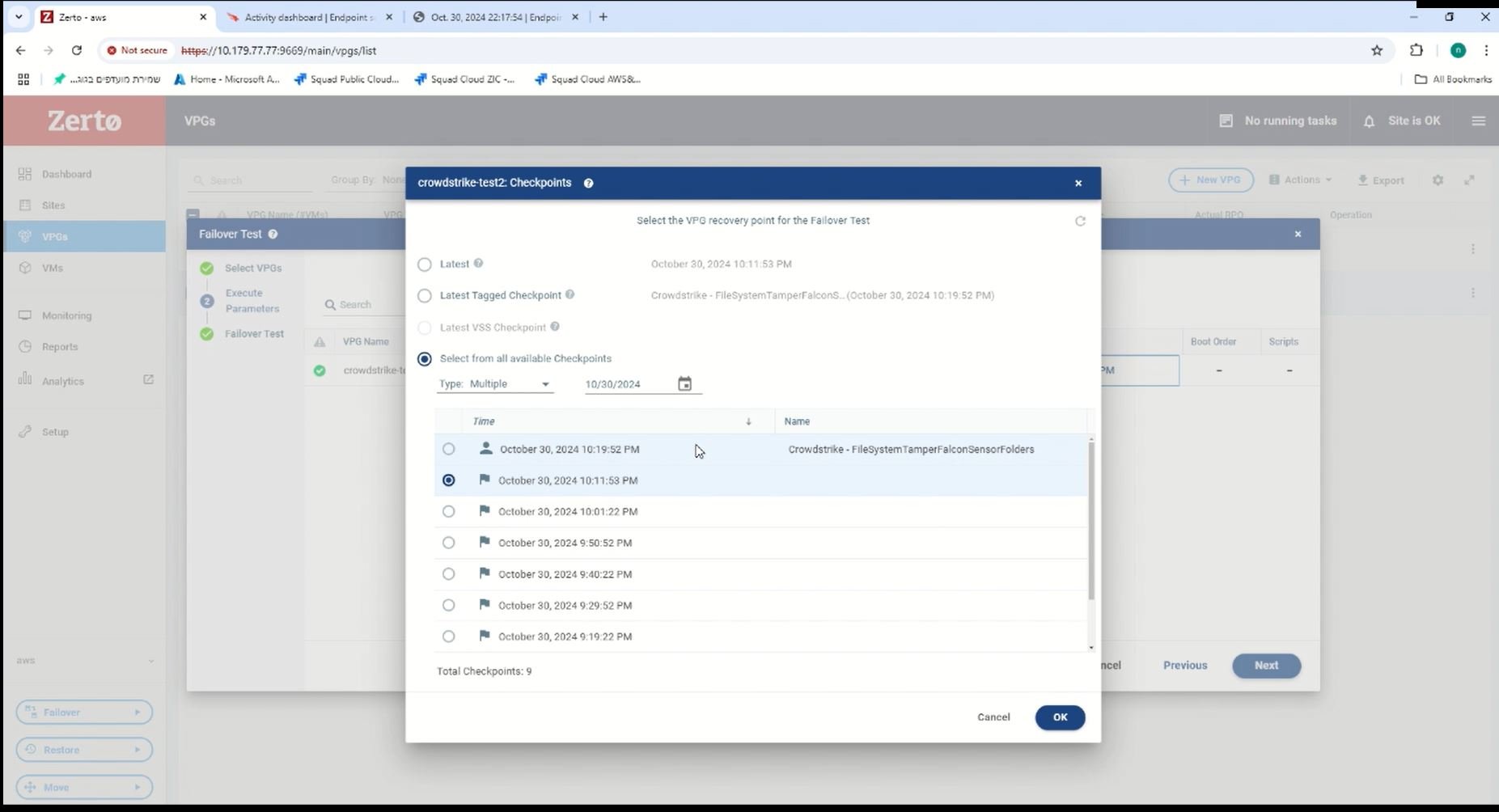Click Crowdstrike - FileSystemTamperFalconSensorFolders checkpoint name
1499x812 pixels.
coord(911,450)
